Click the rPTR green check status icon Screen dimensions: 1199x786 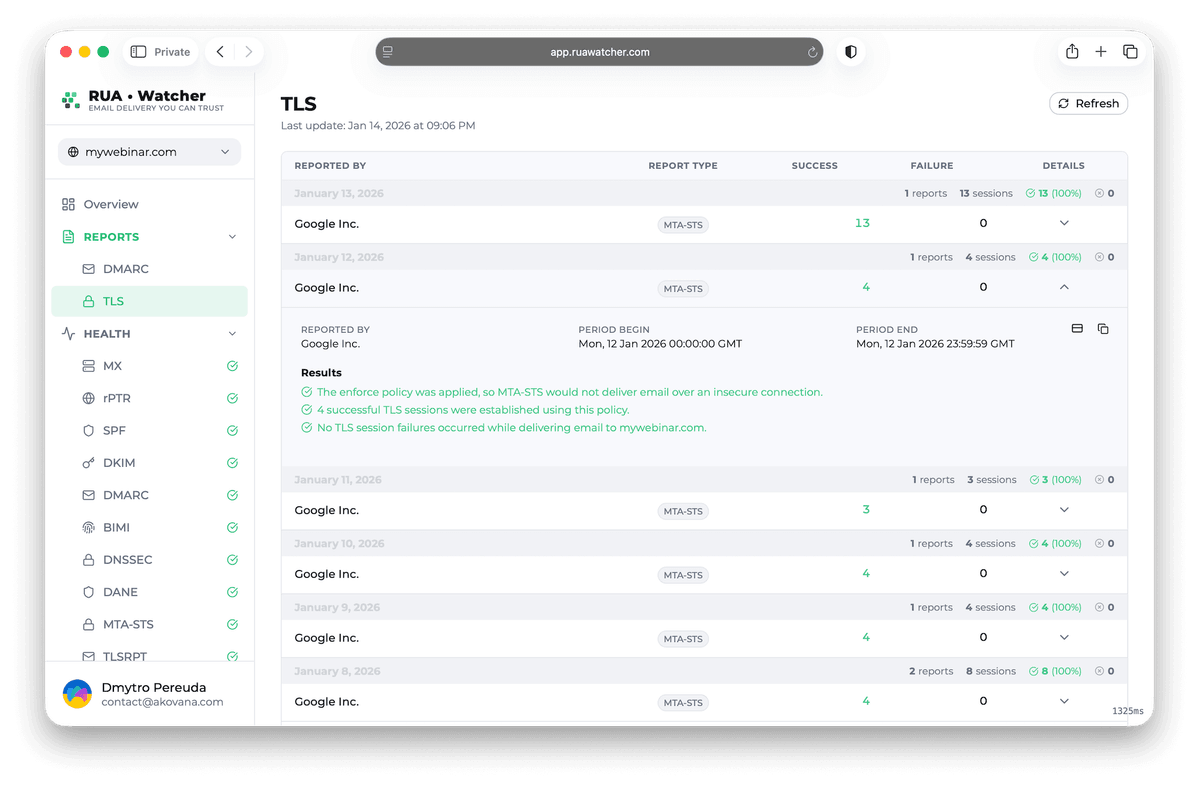click(x=232, y=398)
